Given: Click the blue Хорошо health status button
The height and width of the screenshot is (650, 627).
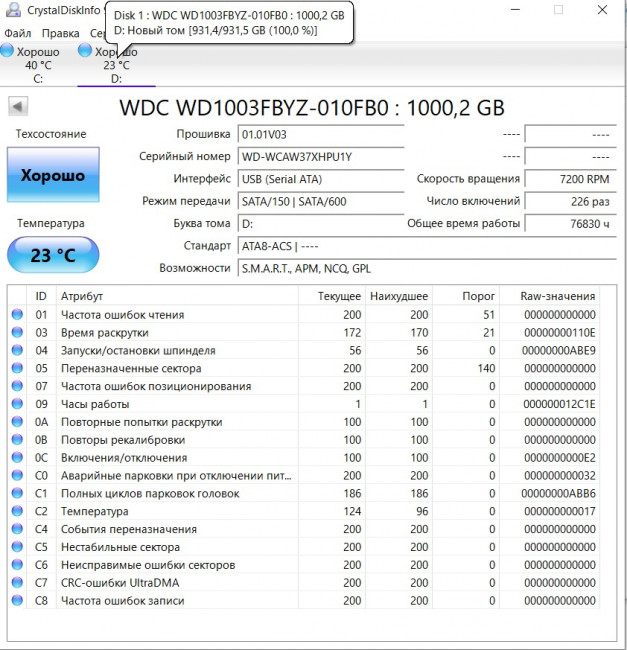Looking at the screenshot, I should coord(53,175).
